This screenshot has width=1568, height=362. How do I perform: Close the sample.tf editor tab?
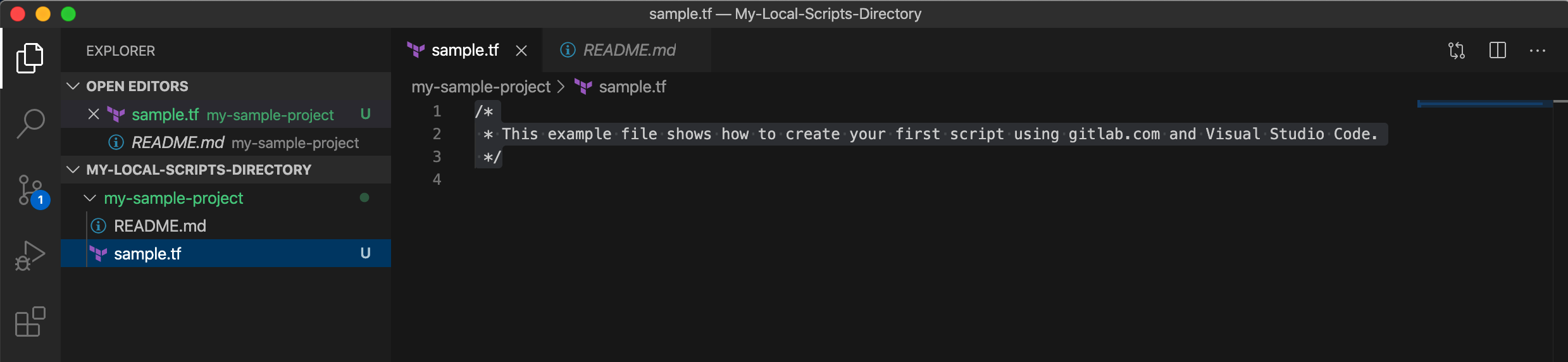521,51
